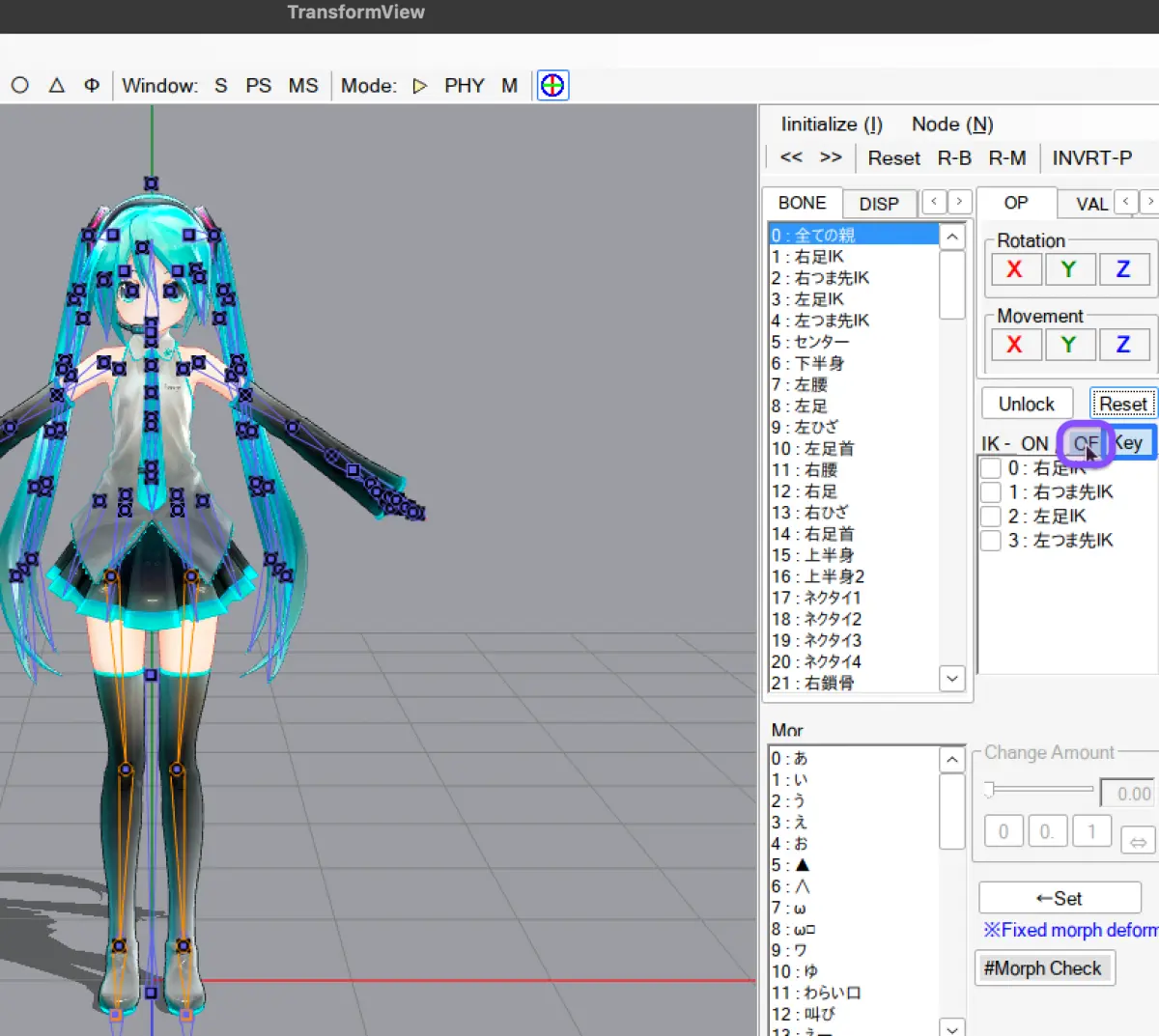Open the PS window

click(258, 86)
